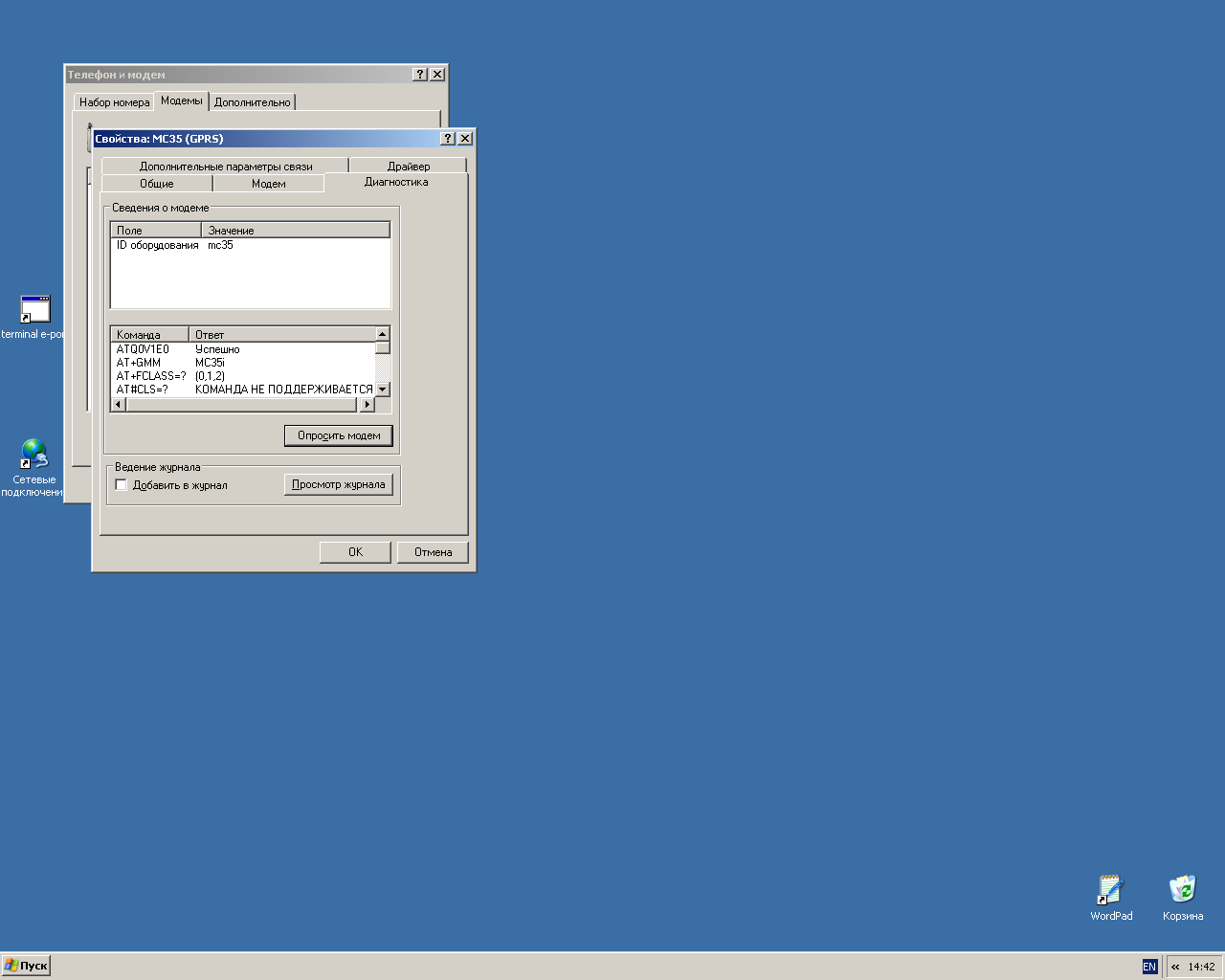Expand hidden tray icons with chevron

[1175, 967]
